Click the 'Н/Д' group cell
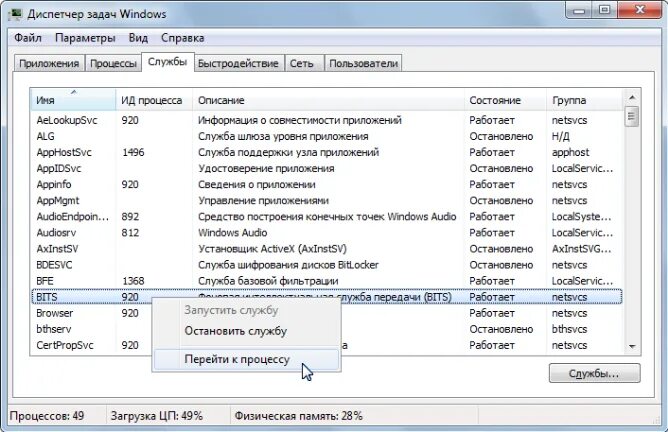This screenshot has height=432, width=668. point(561,136)
